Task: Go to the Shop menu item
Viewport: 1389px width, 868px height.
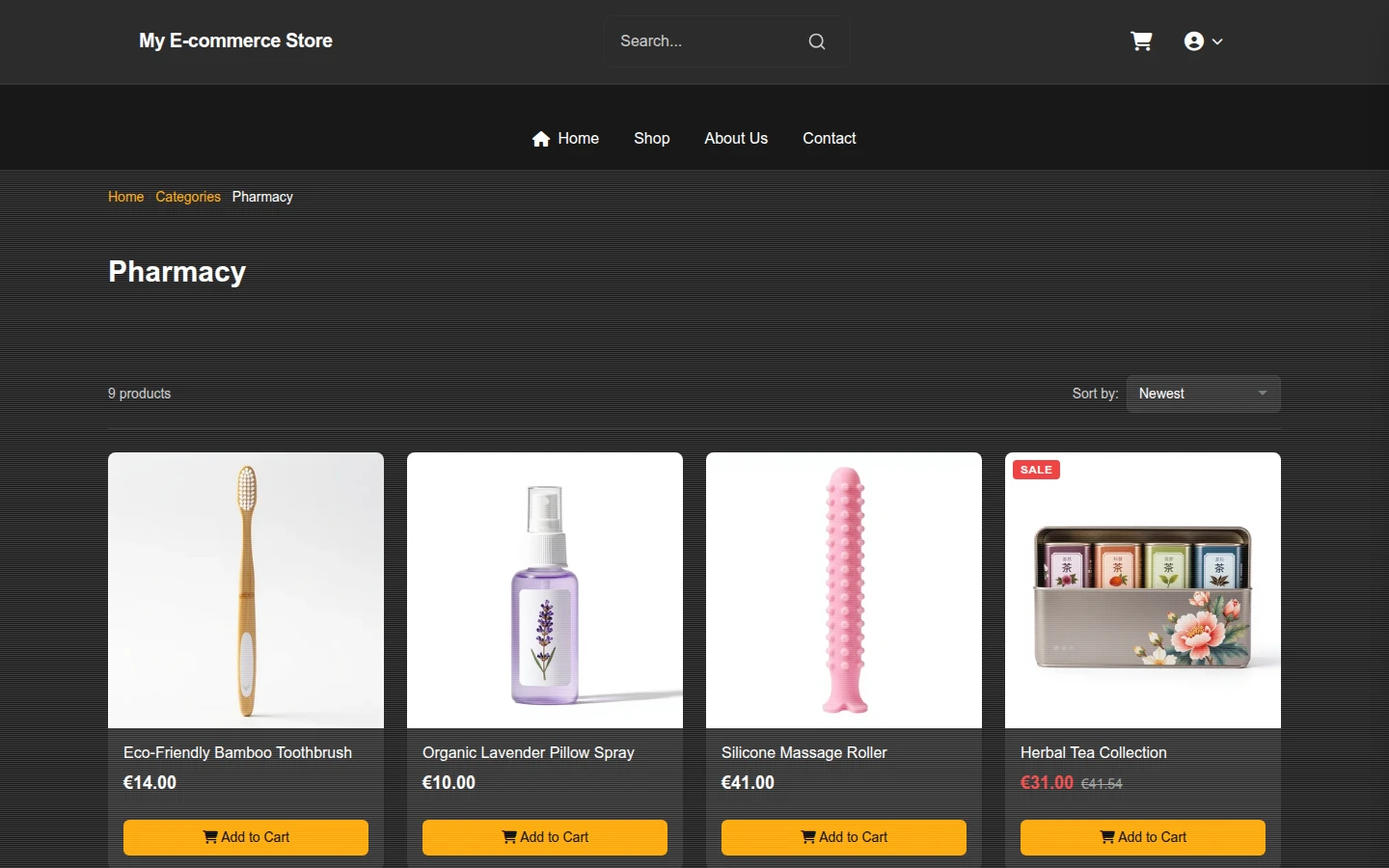Action: pyautogui.click(x=652, y=139)
